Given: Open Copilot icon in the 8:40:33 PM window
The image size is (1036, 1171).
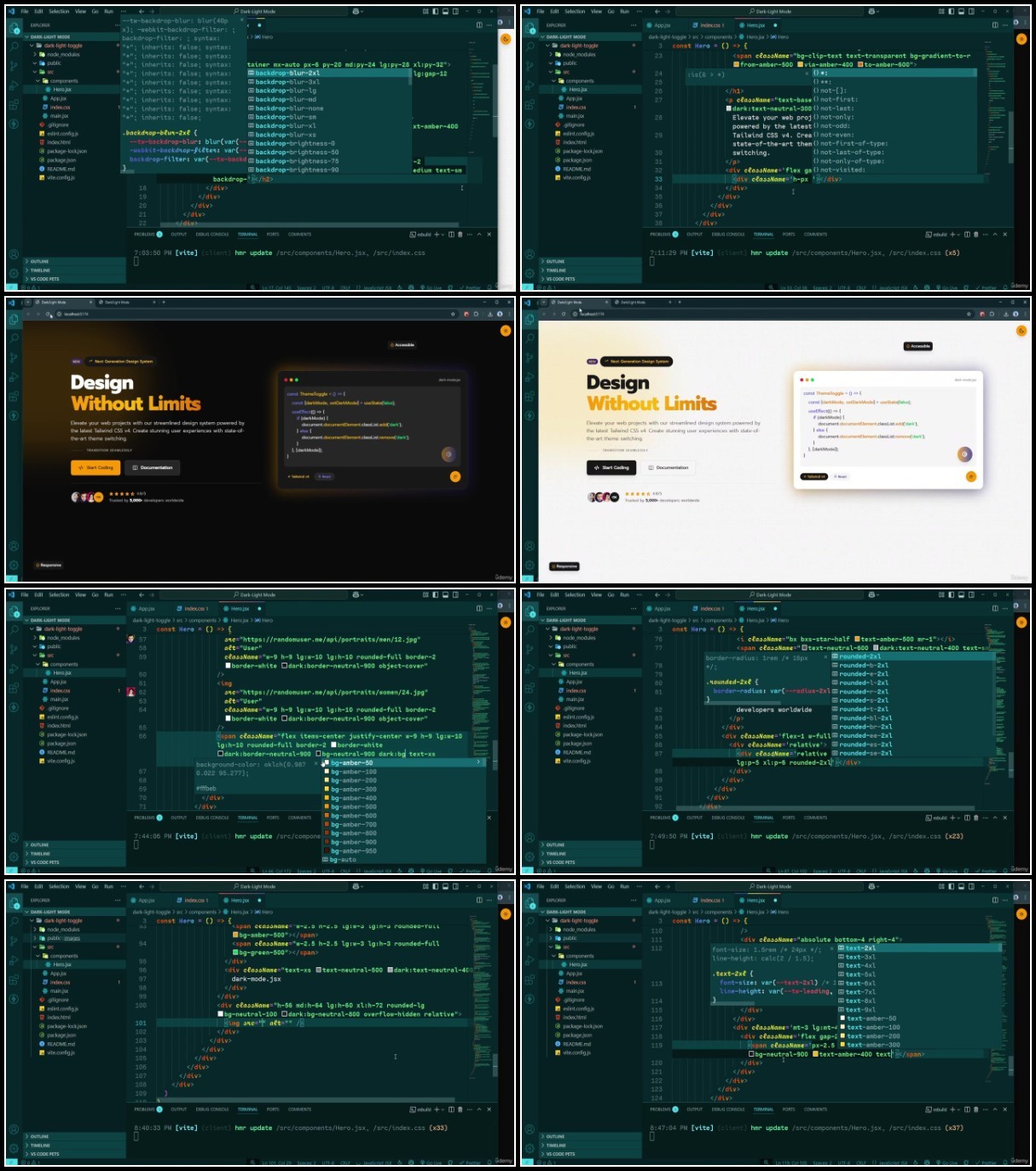Looking at the screenshot, I should [356, 886].
